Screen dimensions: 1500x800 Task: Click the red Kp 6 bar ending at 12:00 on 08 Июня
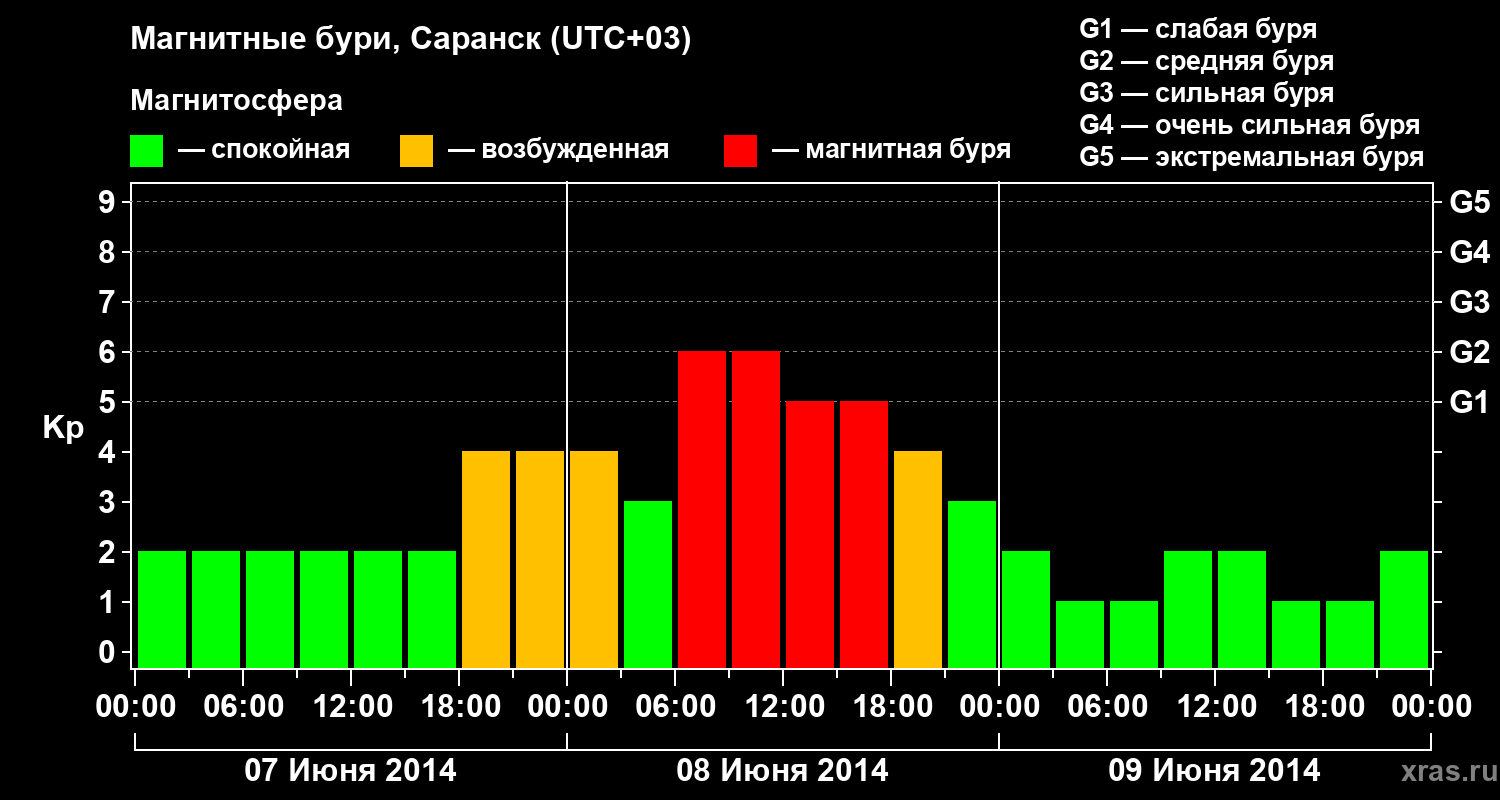(x=756, y=510)
